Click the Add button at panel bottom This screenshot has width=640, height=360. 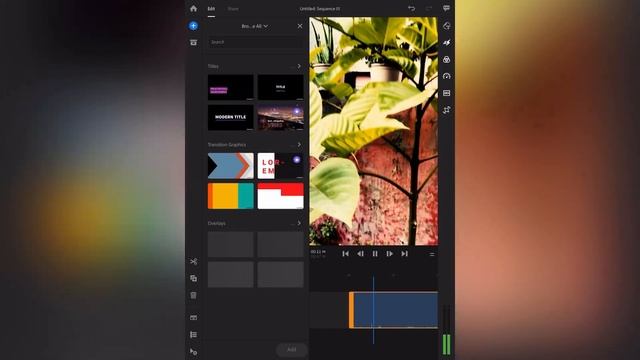[291, 349]
